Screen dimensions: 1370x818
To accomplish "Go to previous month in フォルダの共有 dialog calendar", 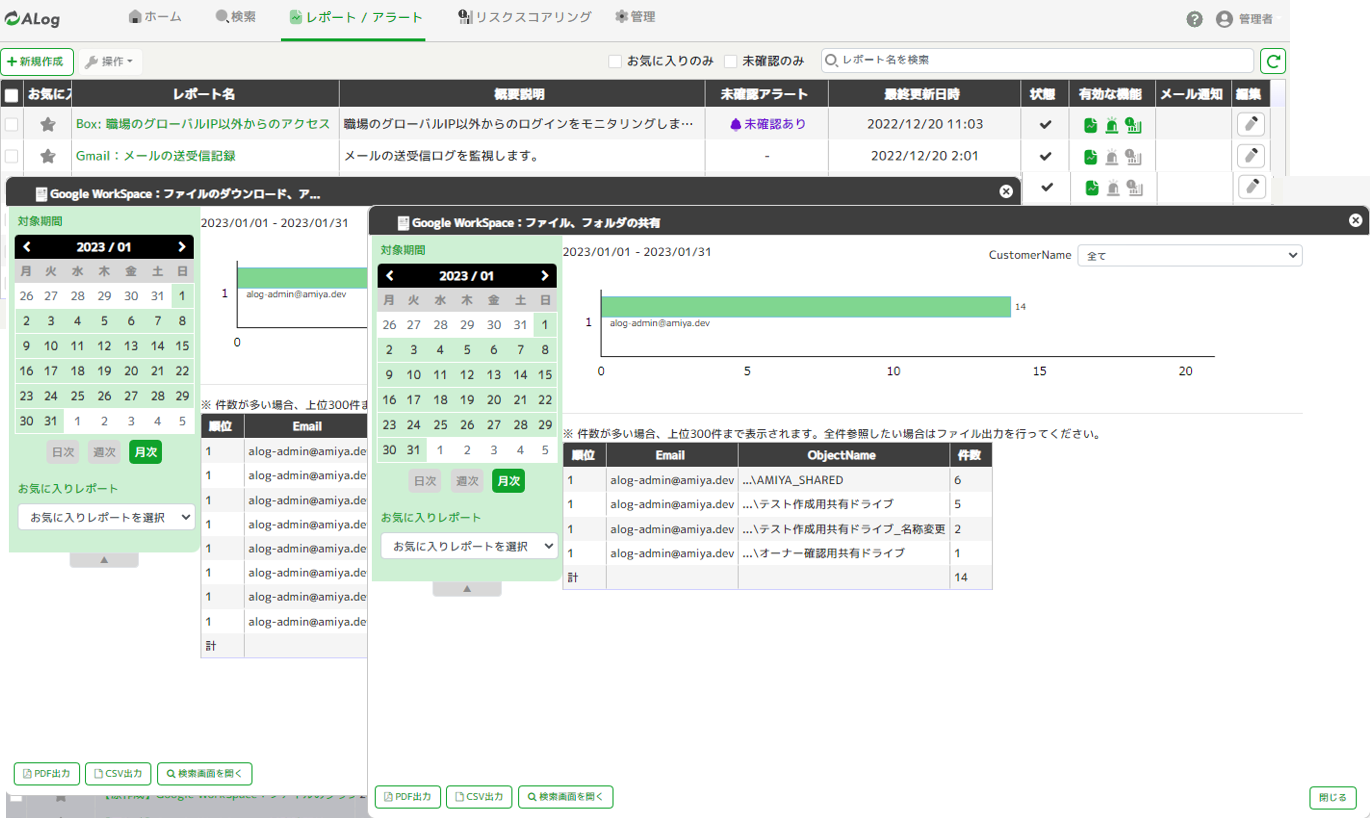I will pyautogui.click(x=390, y=276).
